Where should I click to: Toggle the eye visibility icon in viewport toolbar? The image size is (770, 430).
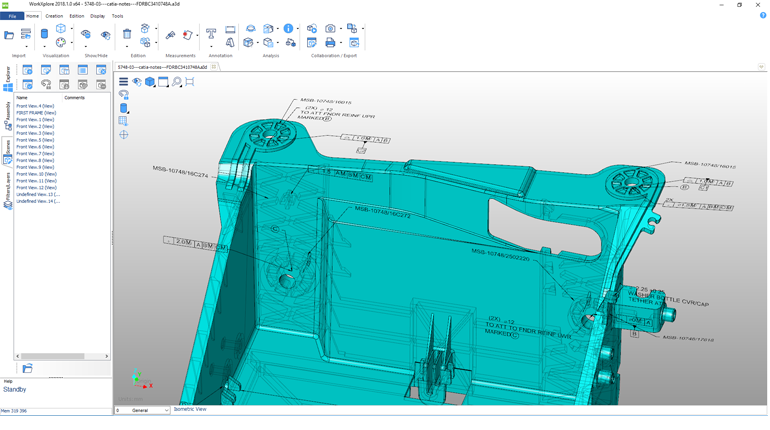pos(137,82)
